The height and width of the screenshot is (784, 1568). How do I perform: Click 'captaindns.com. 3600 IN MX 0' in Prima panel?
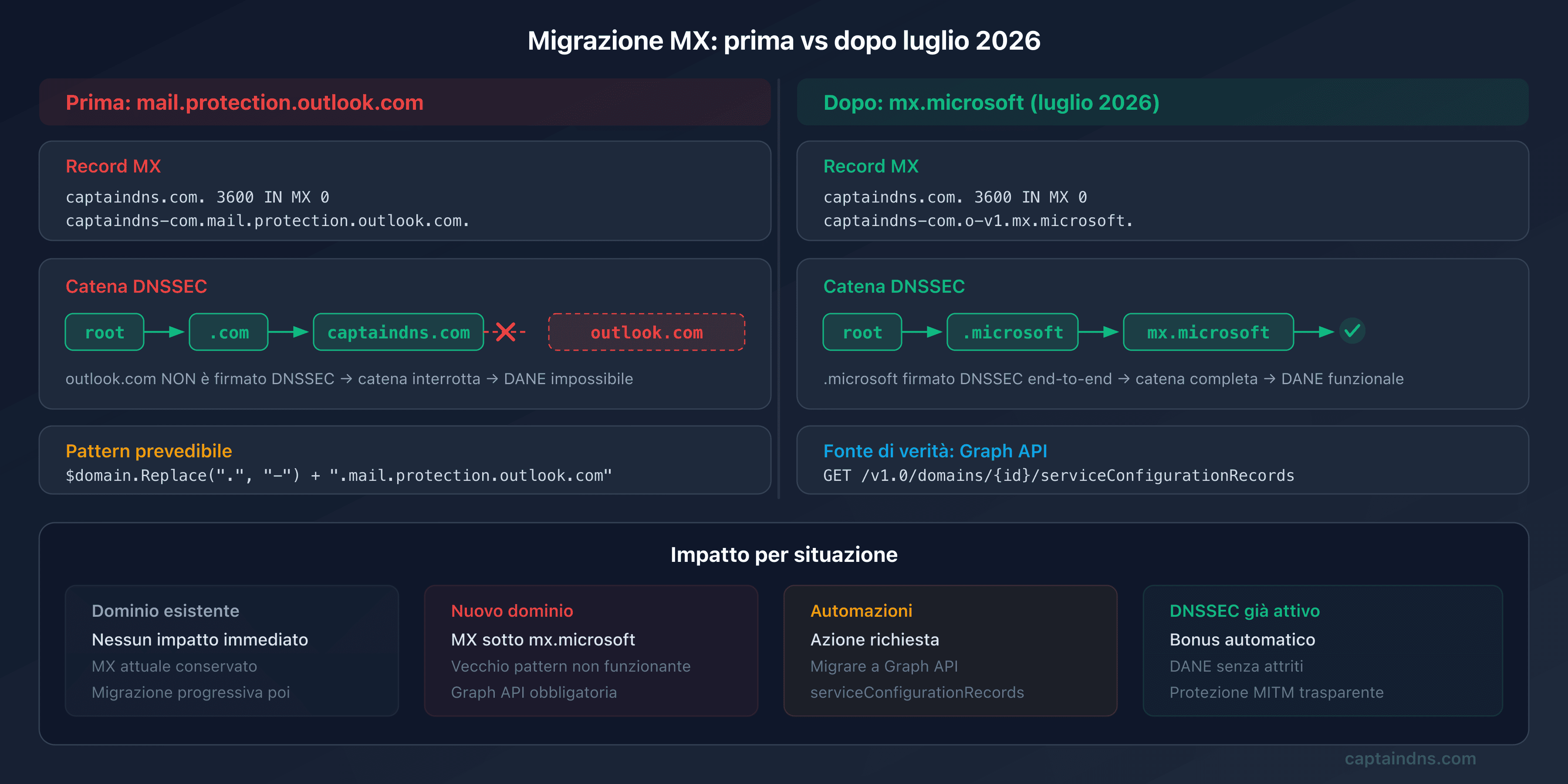pyautogui.click(x=198, y=197)
